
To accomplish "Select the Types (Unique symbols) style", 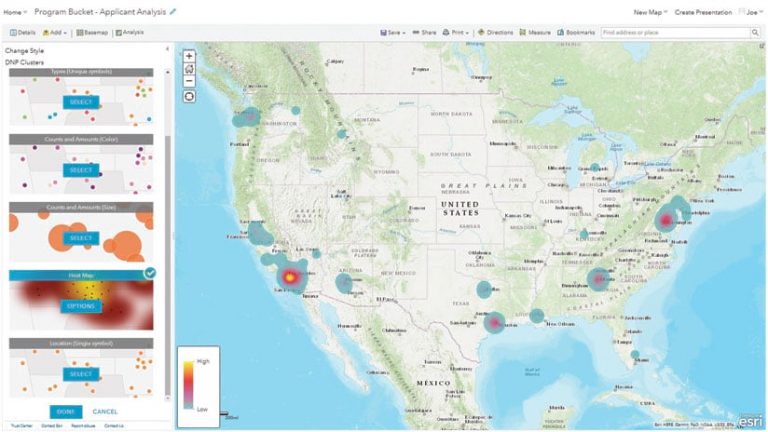I will tap(81, 102).
